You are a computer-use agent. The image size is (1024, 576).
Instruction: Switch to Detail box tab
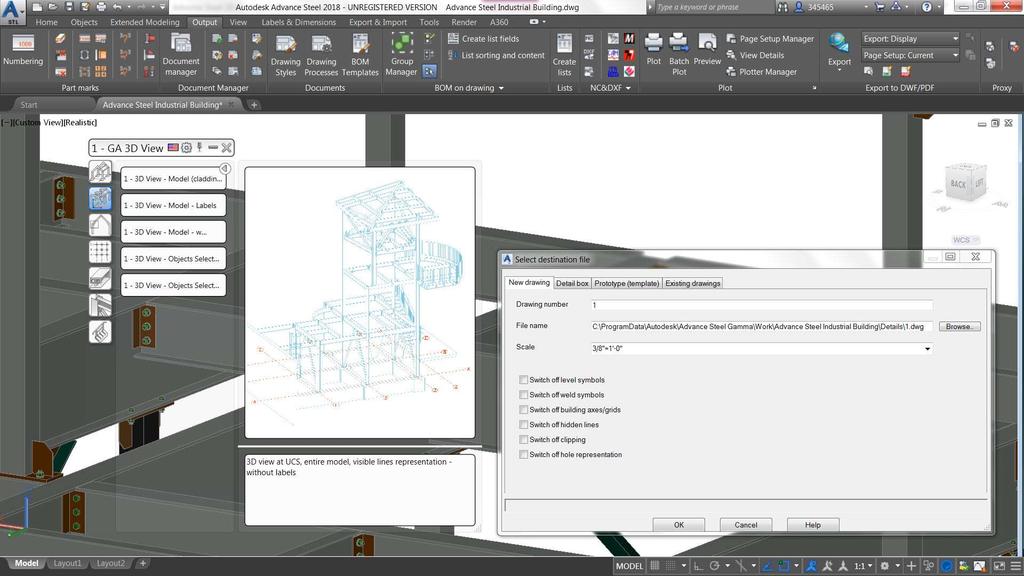point(572,283)
